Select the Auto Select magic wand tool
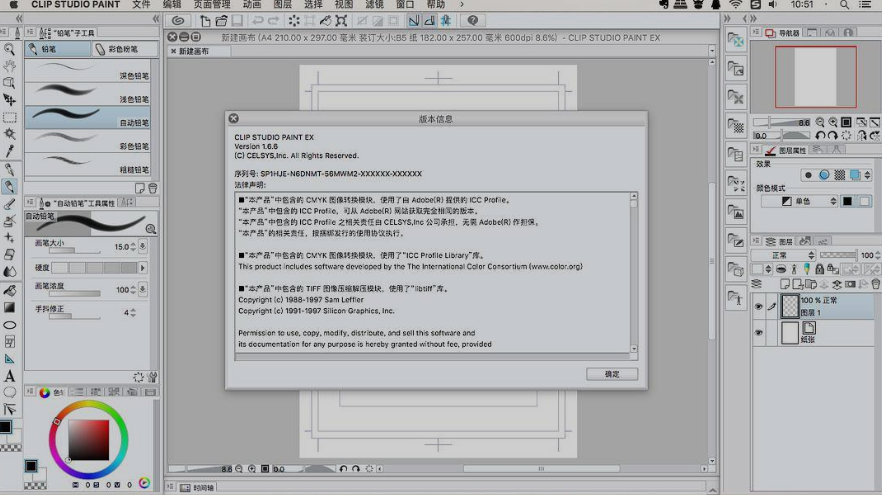The height and width of the screenshot is (495, 882). [10, 134]
